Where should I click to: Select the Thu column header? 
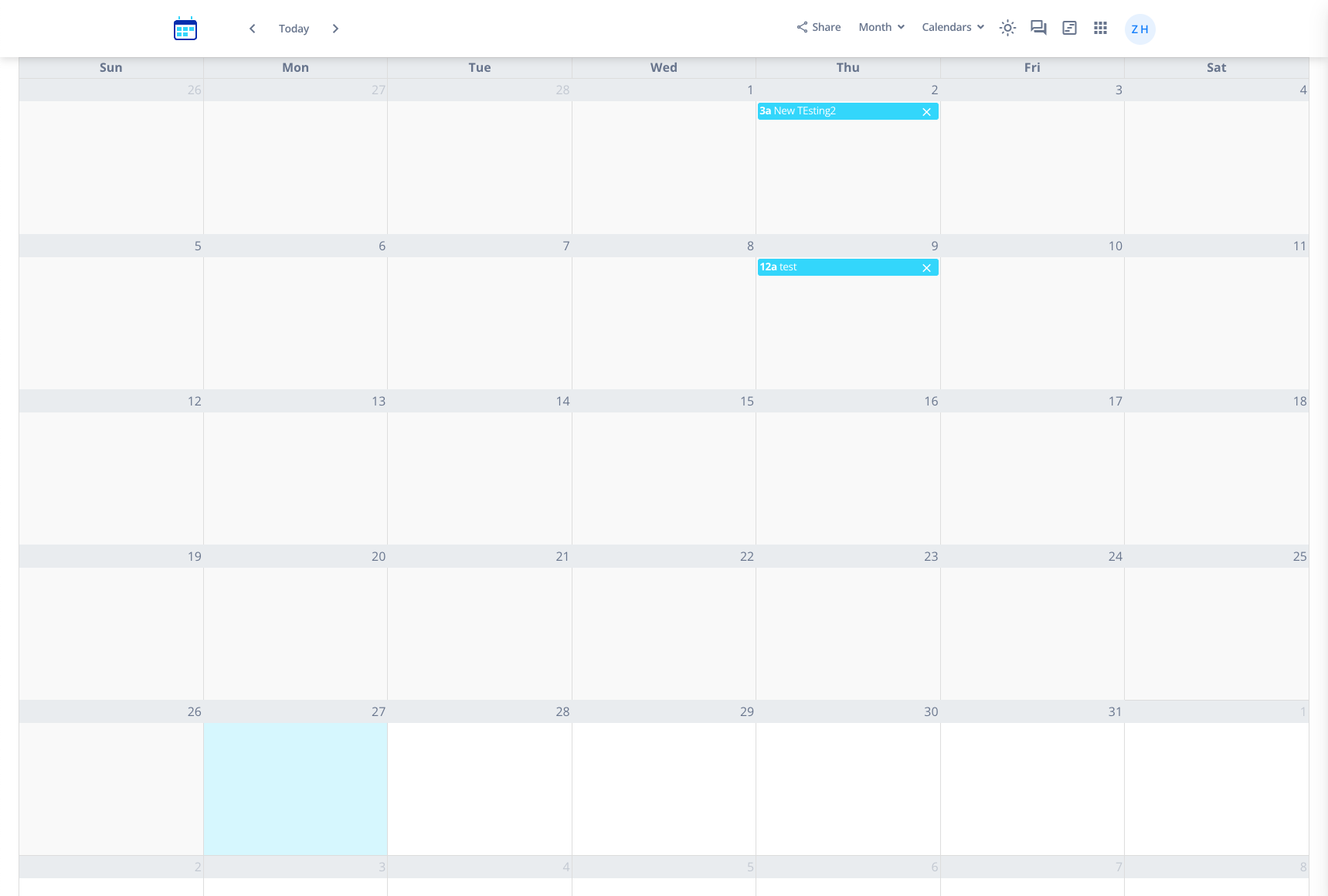click(847, 67)
